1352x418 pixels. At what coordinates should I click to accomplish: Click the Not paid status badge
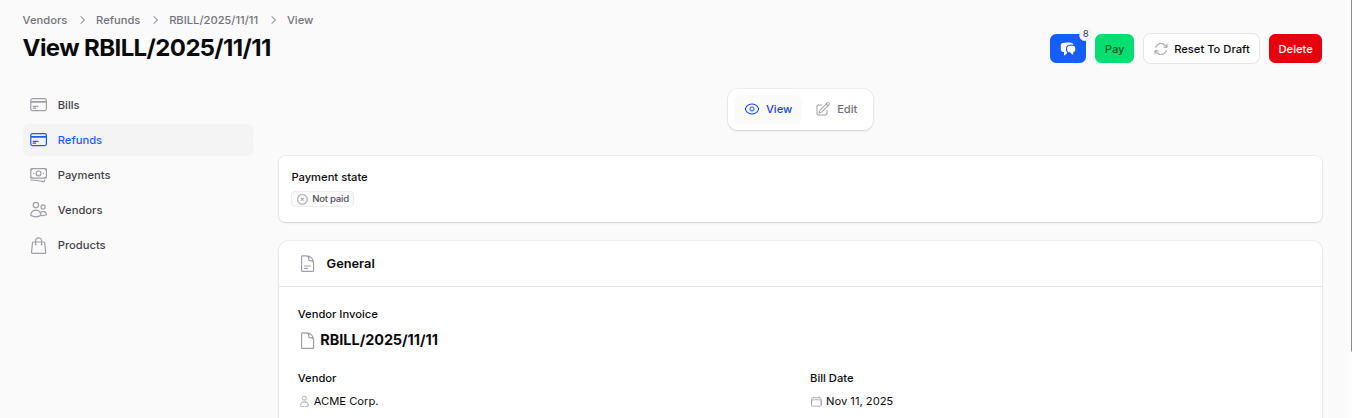tap(323, 199)
